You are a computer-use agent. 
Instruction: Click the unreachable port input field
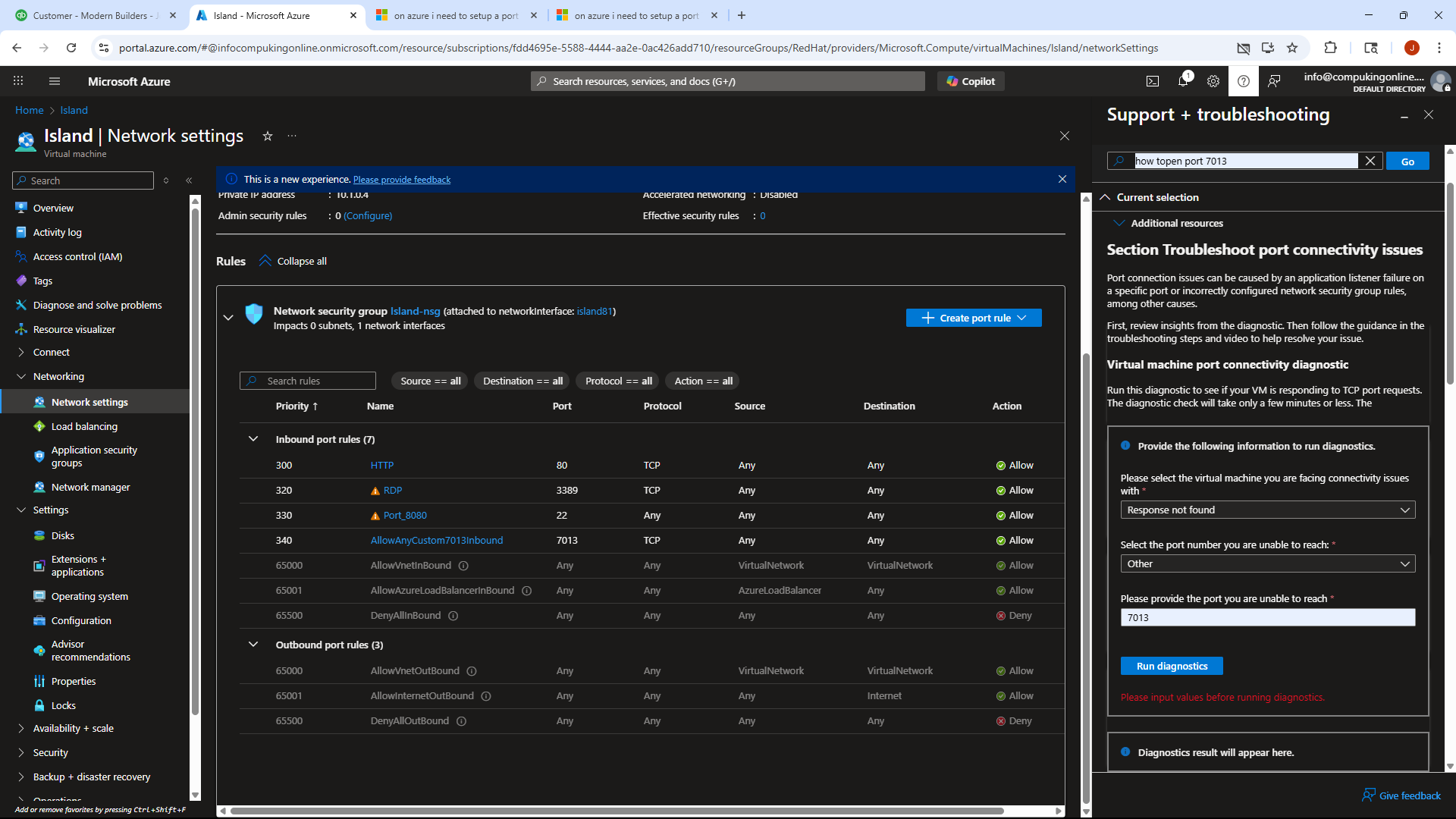[x=1268, y=617]
